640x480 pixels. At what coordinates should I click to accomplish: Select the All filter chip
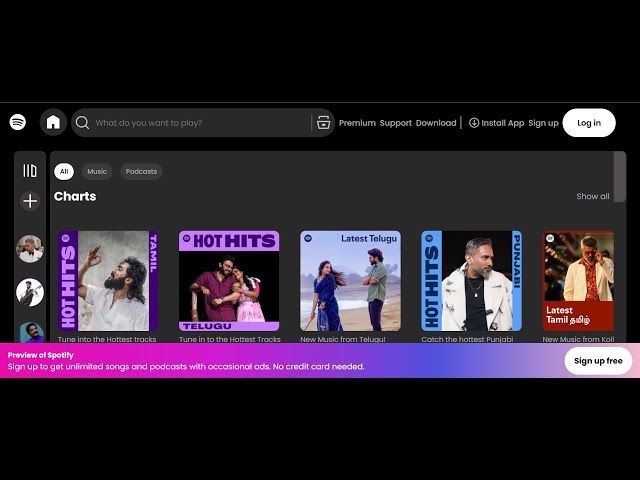click(x=64, y=171)
